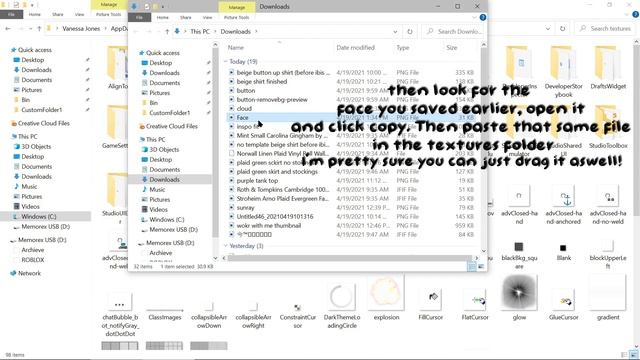Screen dimensions: 640x360
Task: Open Music in Downloads navigation pane
Action: point(157,190)
